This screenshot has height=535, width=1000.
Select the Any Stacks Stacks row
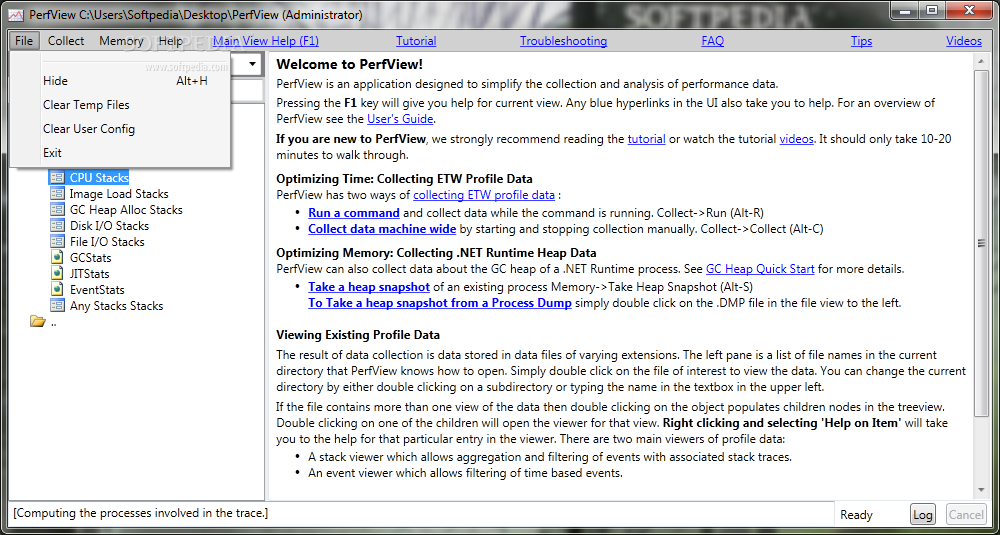[x=116, y=305]
